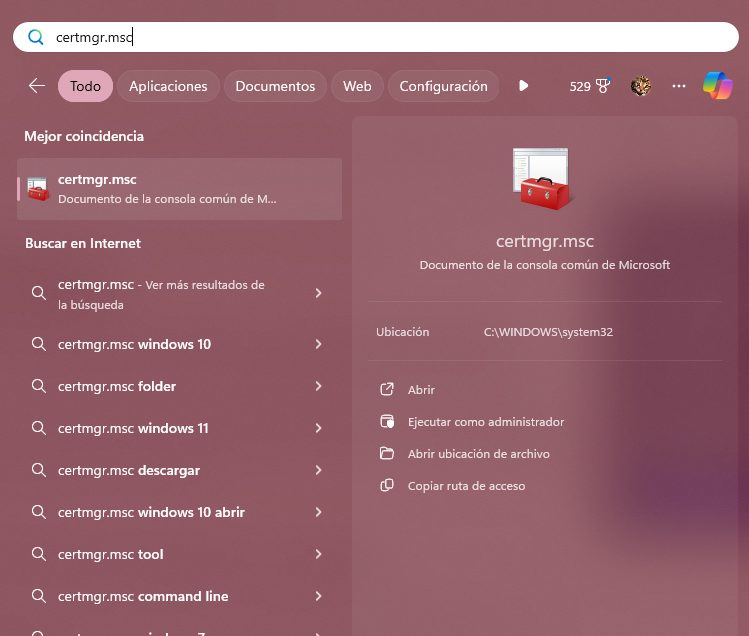Choose Abrir in the preview pane
The width and height of the screenshot is (749, 636).
click(421, 390)
